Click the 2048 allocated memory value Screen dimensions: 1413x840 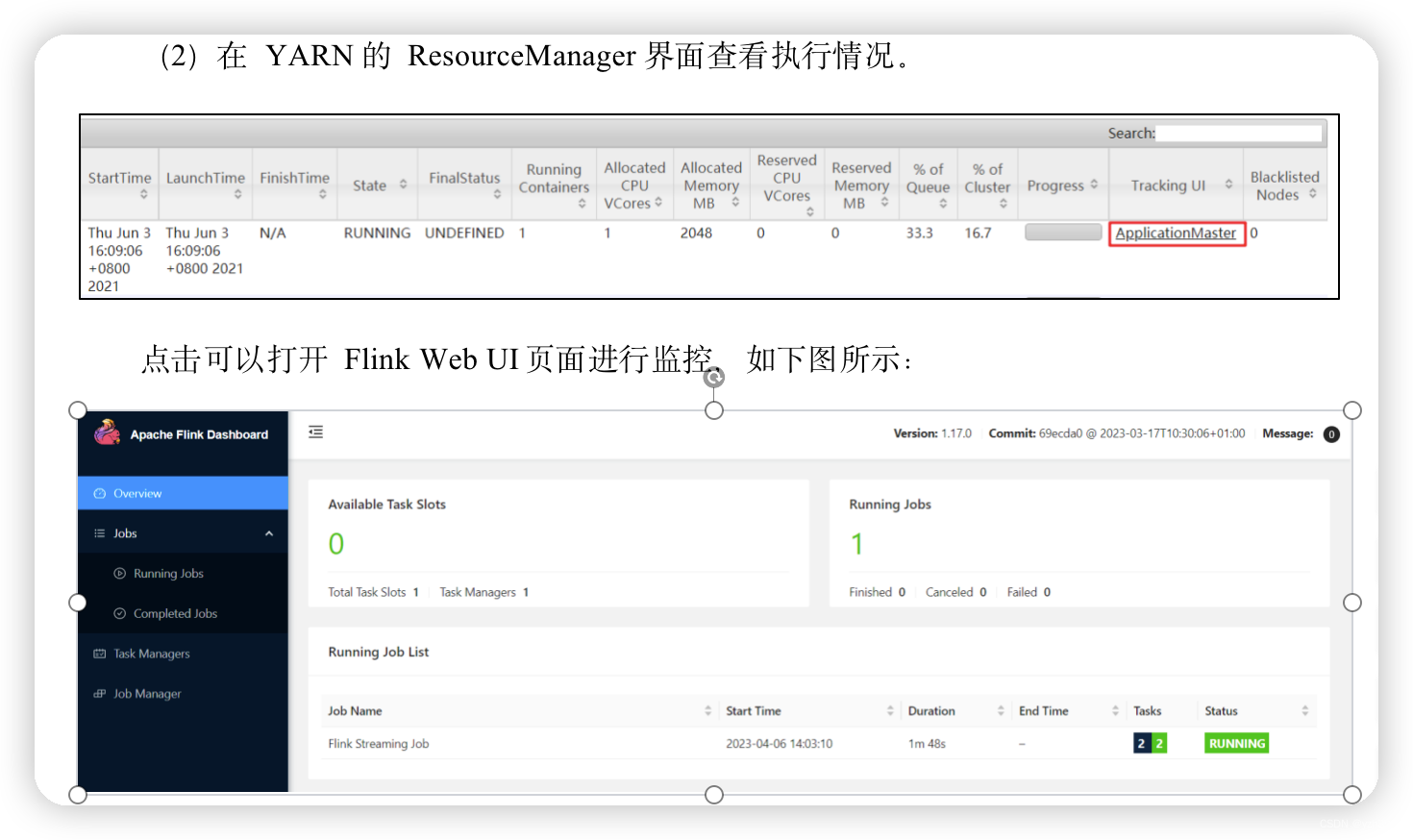[696, 233]
